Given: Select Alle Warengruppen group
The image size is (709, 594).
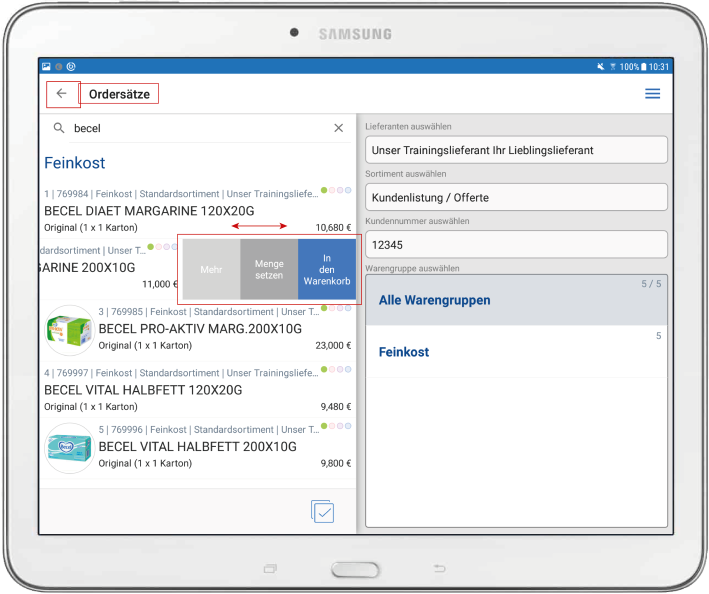Looking at the screenshot, I should tap(516, 300).
